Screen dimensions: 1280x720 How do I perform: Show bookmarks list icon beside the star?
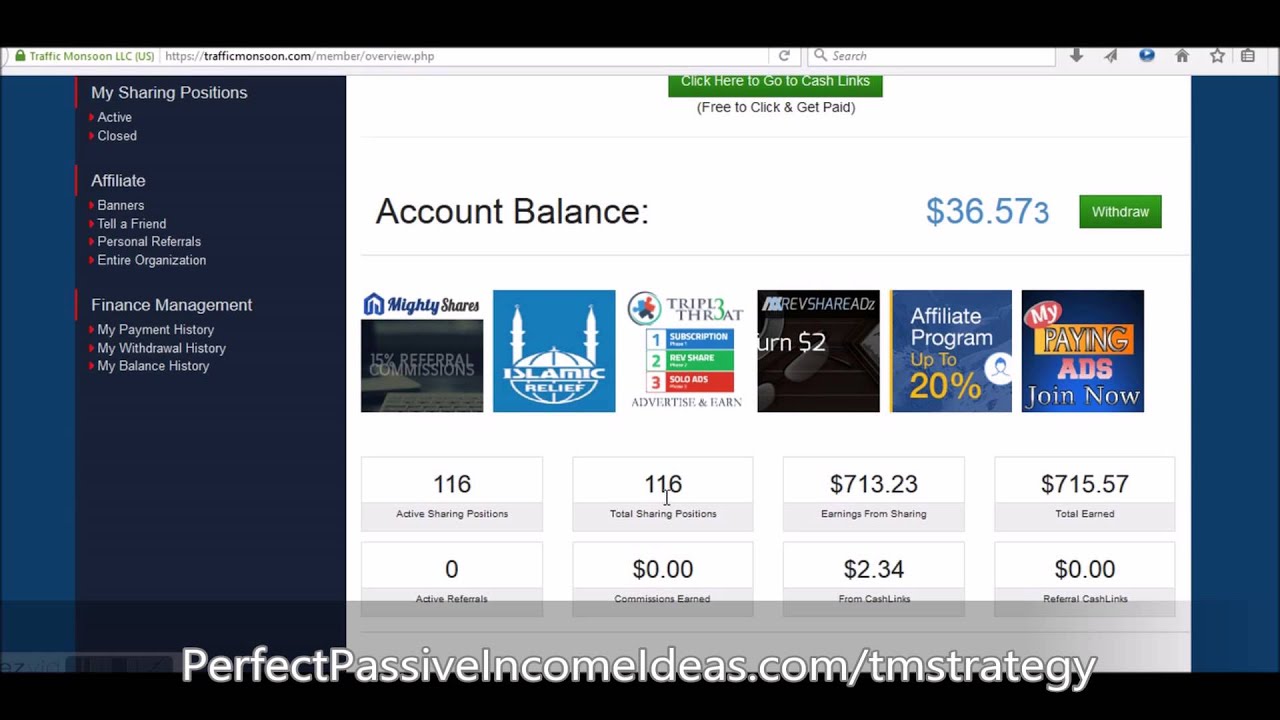tap(1248, 56)
